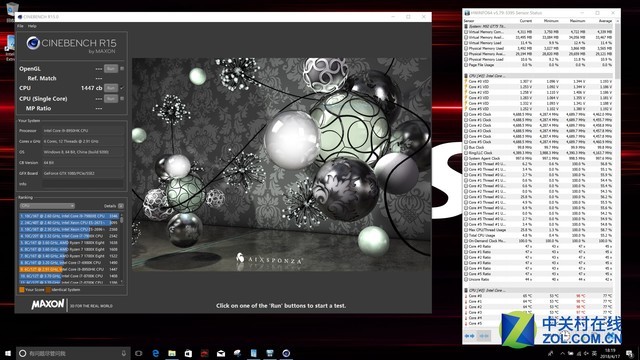
Task: Select ranking row 10 Core i7-8700K score 1408
Action: coord(69,276)
